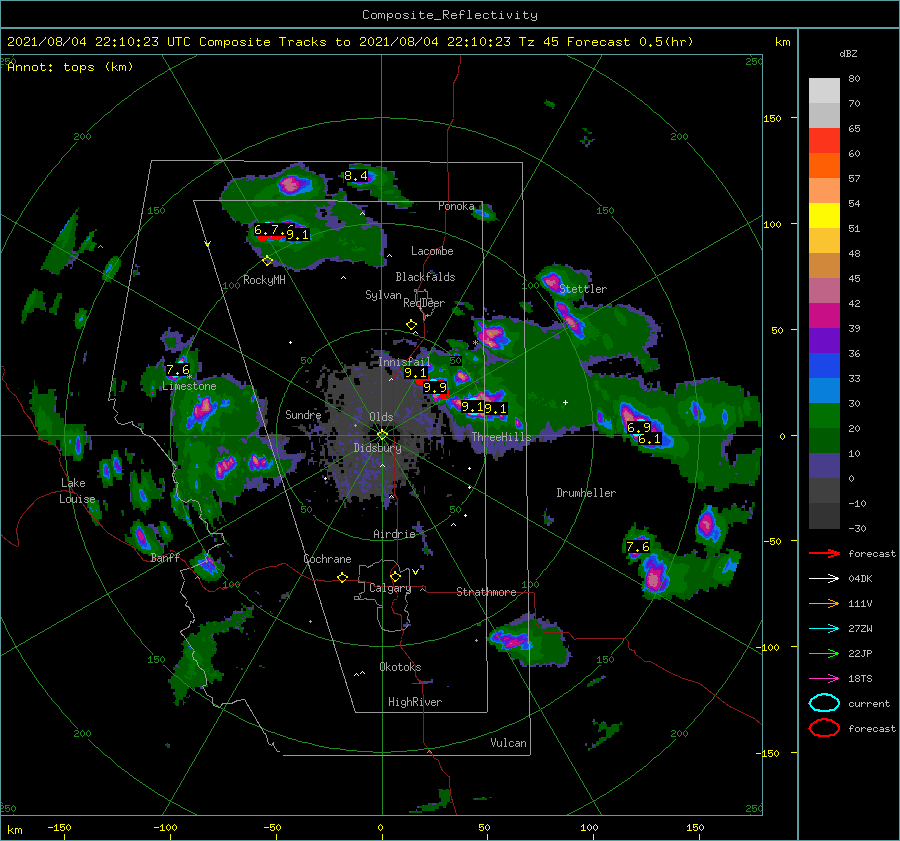Click the RedDeer city label
The height and width of the screenshot is (841, 900).
424,303
